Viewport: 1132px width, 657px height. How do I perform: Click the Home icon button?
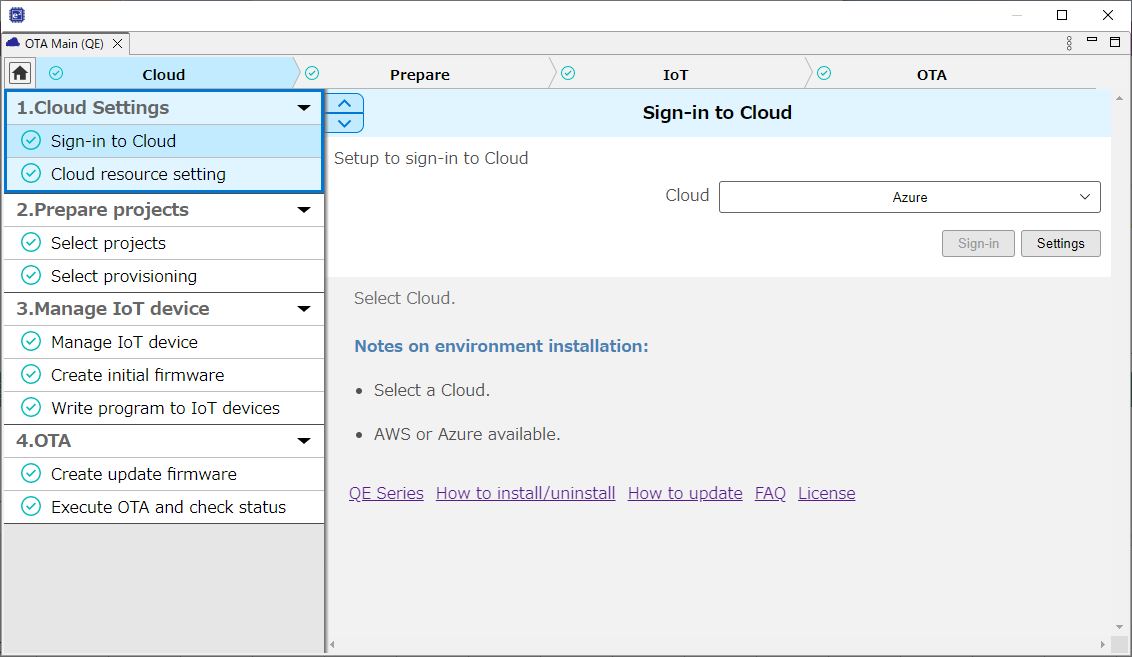coord(20,73)
